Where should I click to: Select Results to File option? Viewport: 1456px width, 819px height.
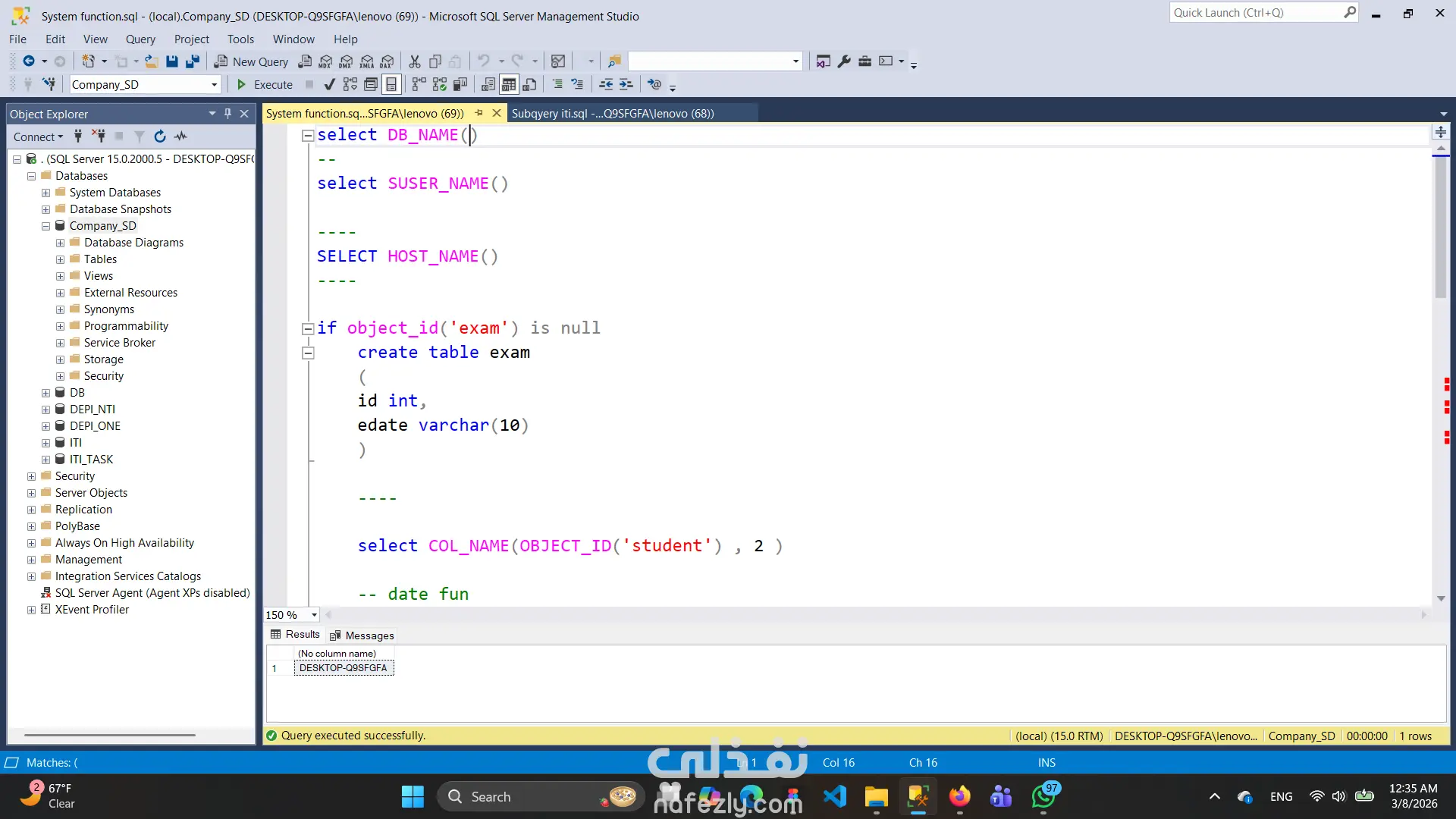click(530, 84)
